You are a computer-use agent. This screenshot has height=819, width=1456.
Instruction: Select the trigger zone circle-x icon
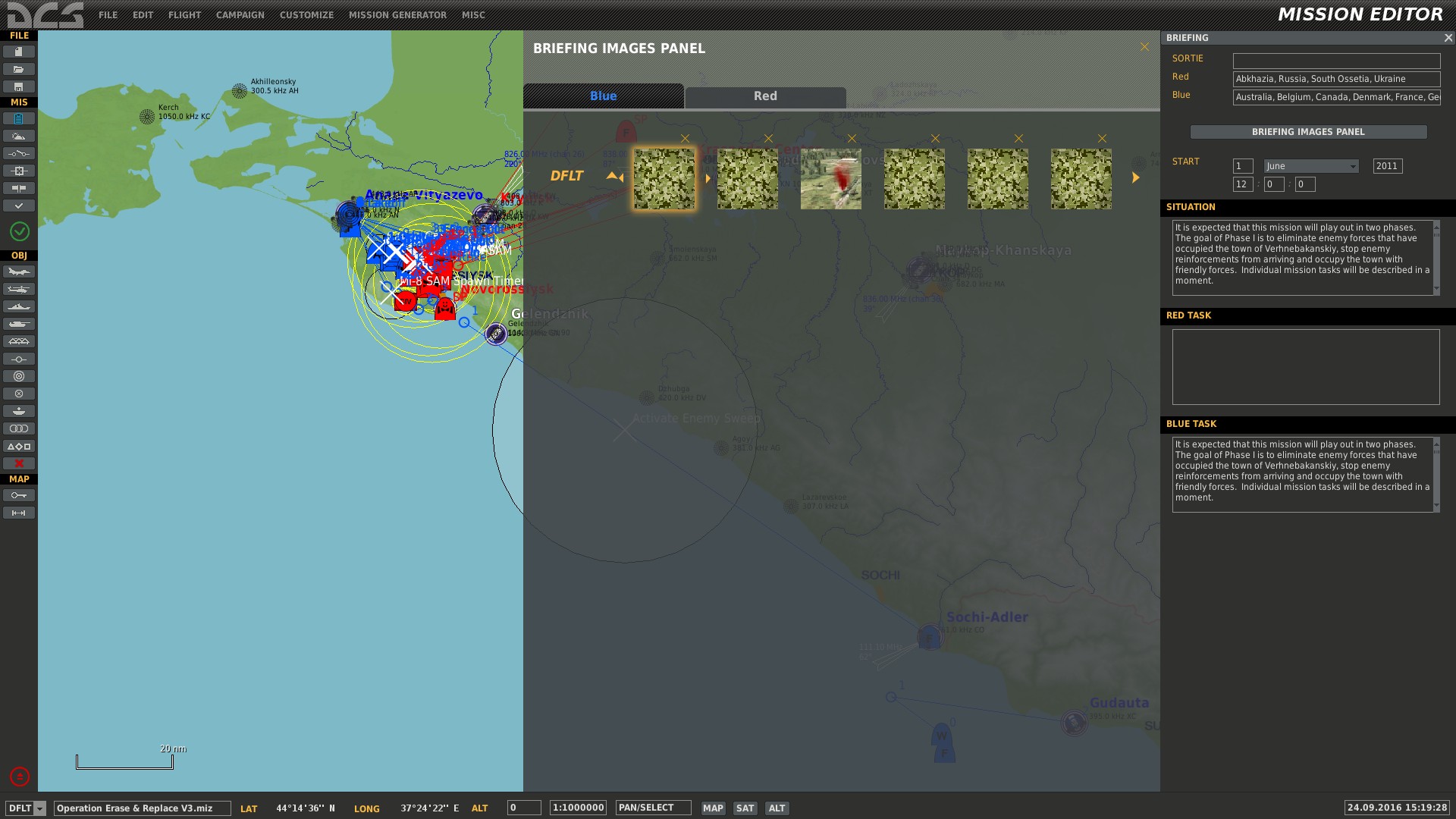coord(19,394)
